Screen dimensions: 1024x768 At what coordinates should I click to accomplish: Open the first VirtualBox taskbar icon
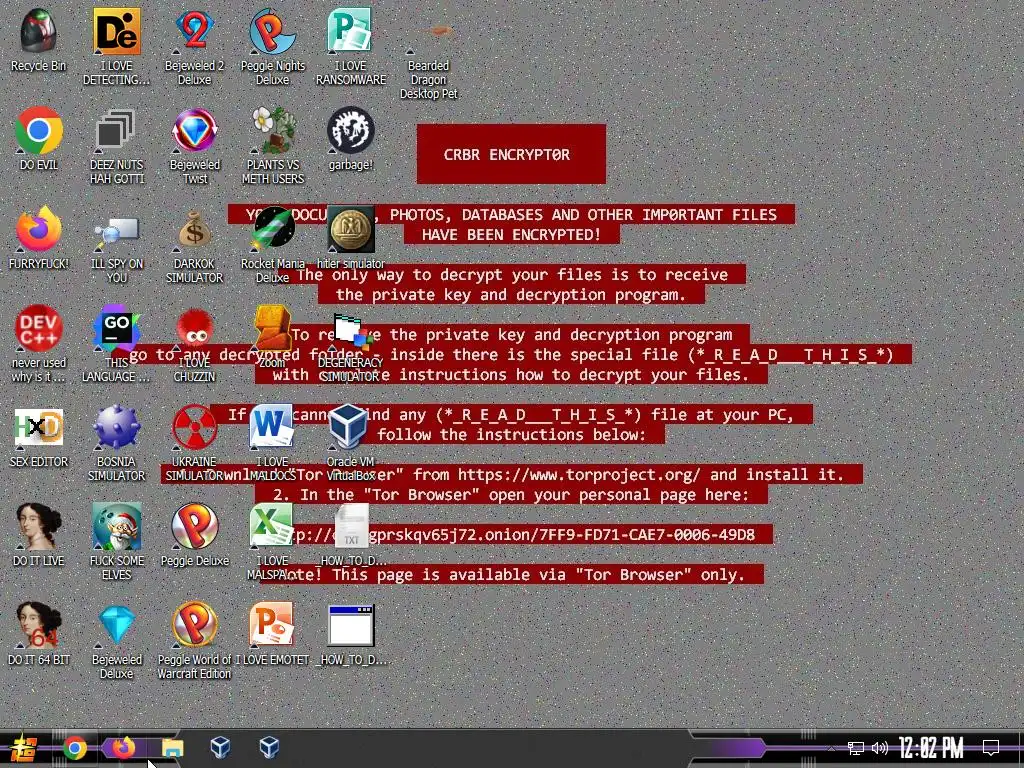[x=220, y=747]
